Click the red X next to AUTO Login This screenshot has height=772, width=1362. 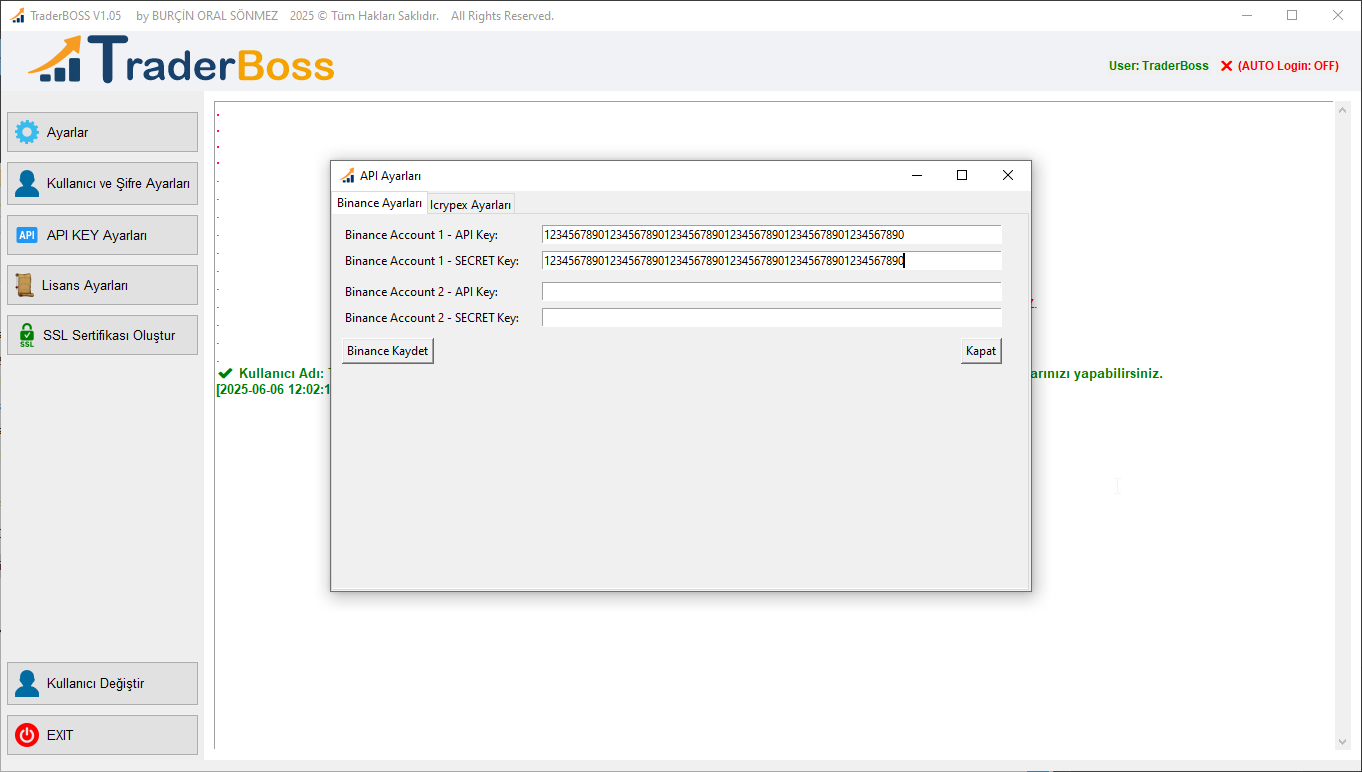[x=1226, y=65]
